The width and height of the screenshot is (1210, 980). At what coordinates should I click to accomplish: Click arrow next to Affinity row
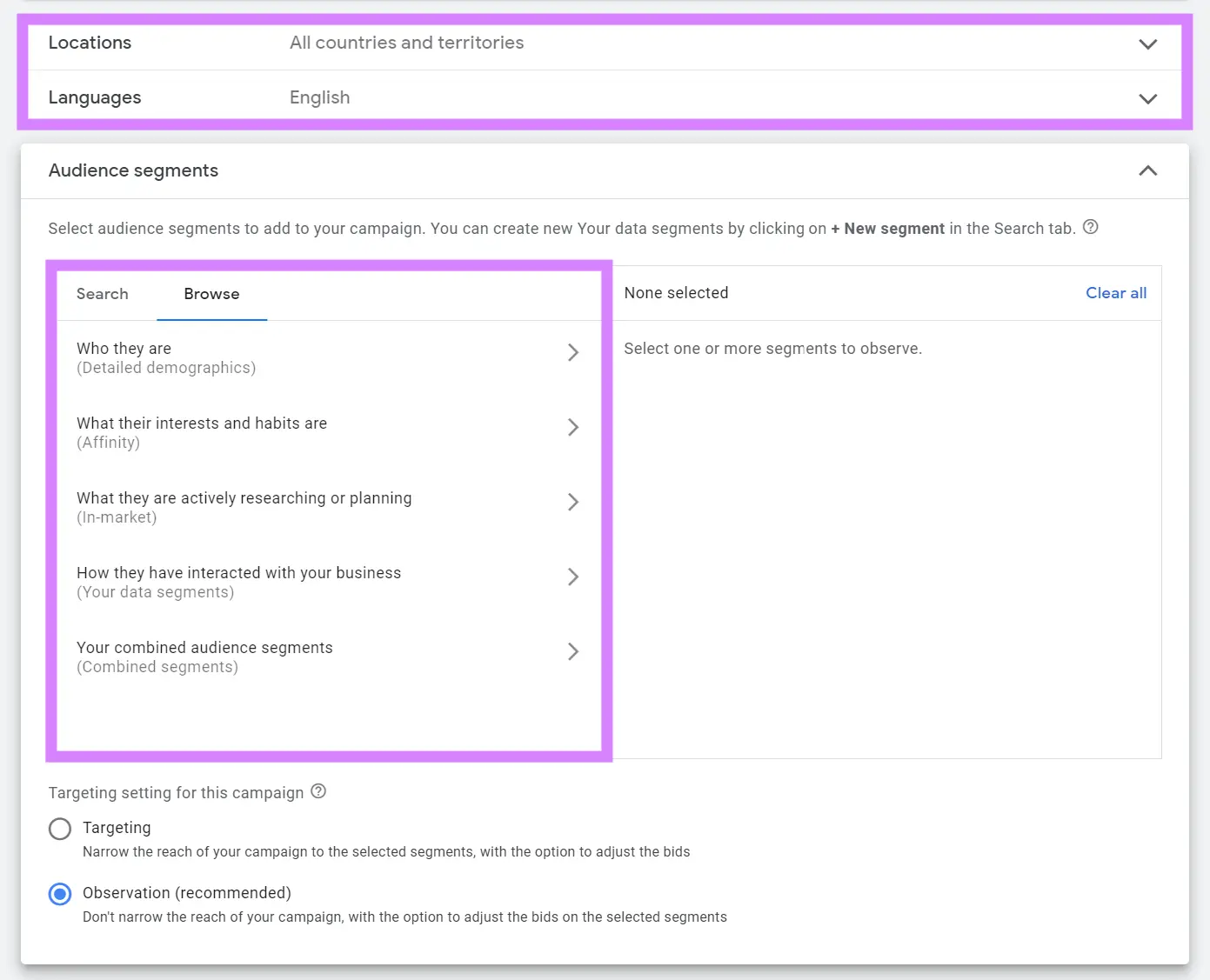click(x=572, y=427)
